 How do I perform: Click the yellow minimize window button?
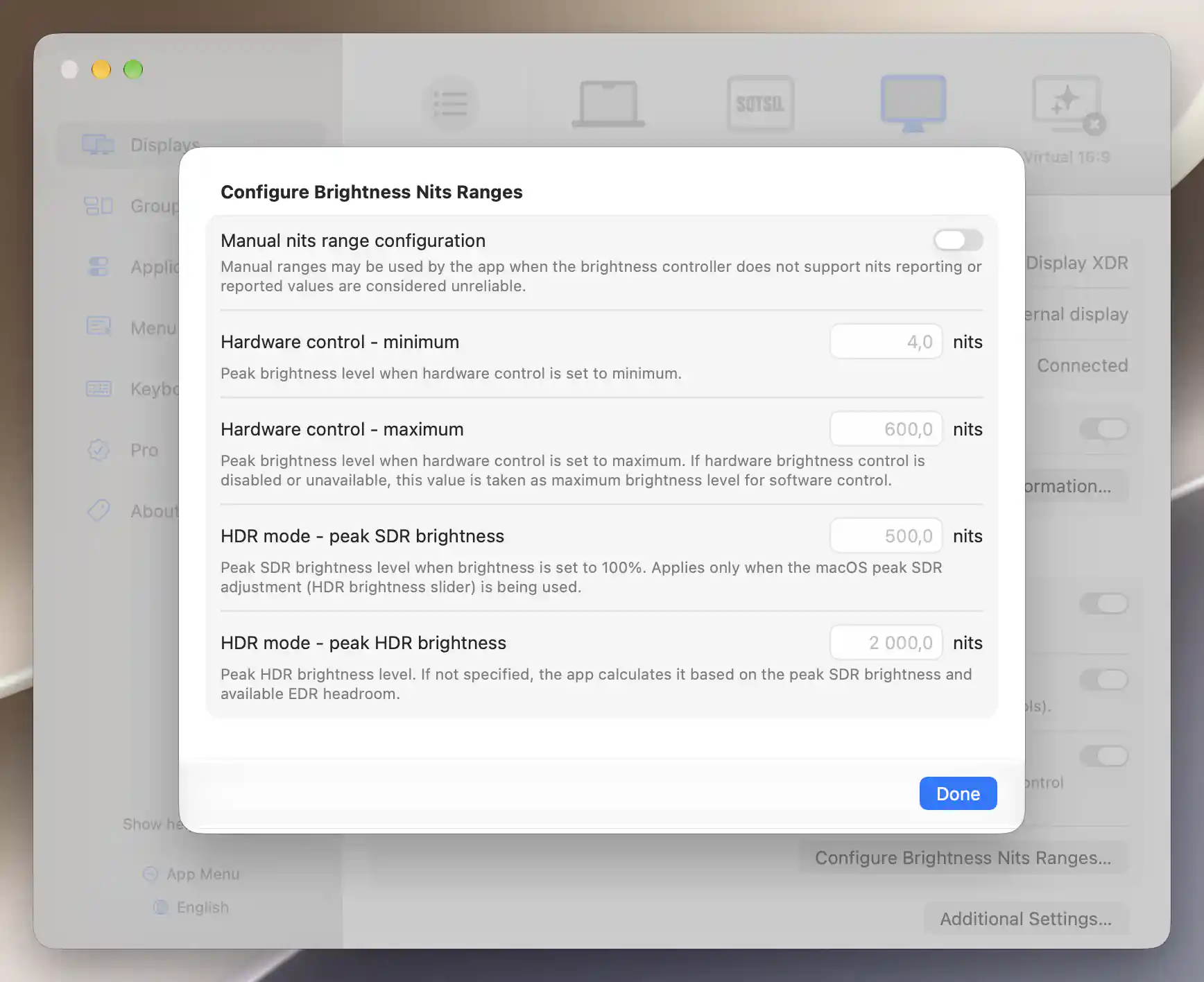101,69
